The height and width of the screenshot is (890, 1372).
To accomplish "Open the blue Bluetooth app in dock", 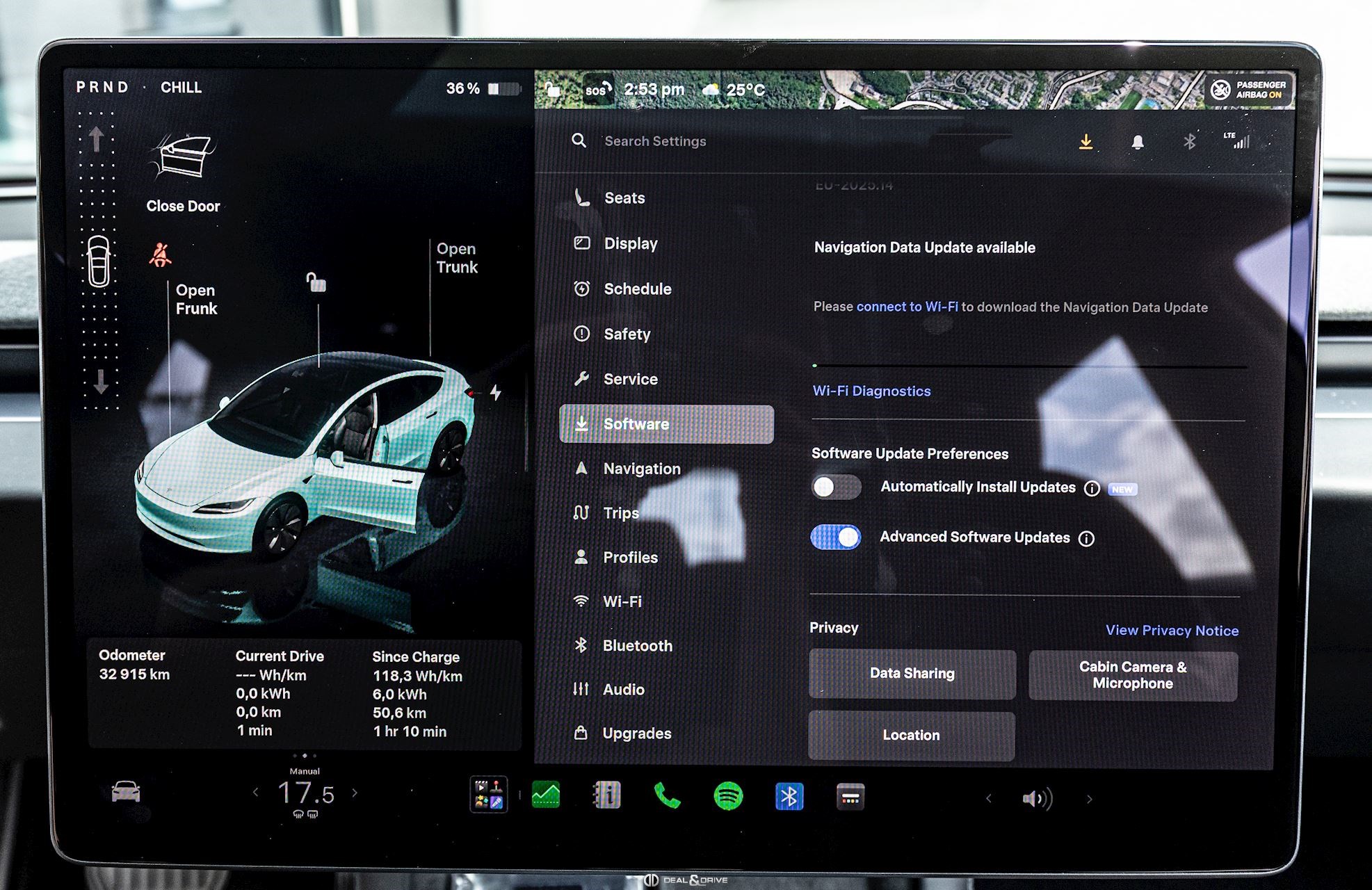I will [789, 797].
